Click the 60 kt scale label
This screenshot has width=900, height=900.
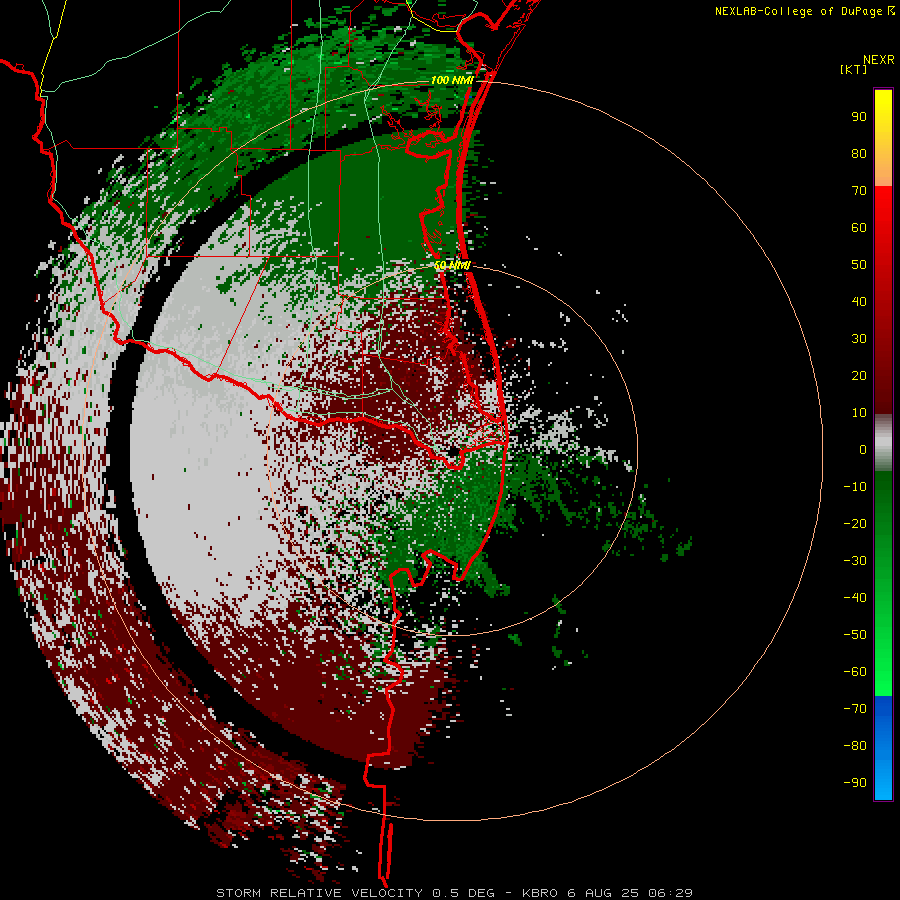tap(859, 228)
